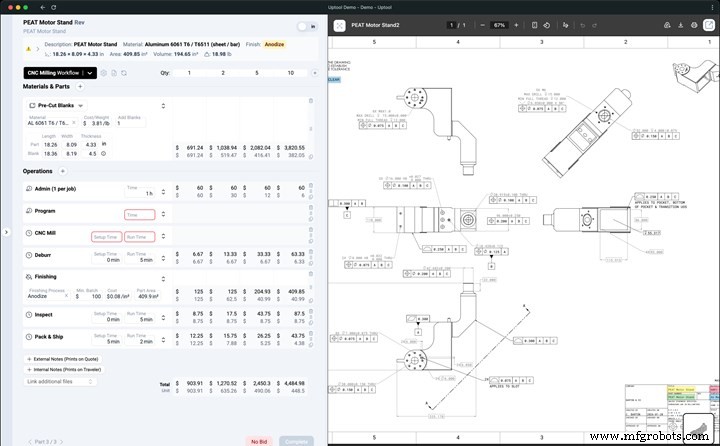Add a quantity column with plus icon
This screenshot has height=446, width=720.
pyautogui.click(x=315, y=73)
